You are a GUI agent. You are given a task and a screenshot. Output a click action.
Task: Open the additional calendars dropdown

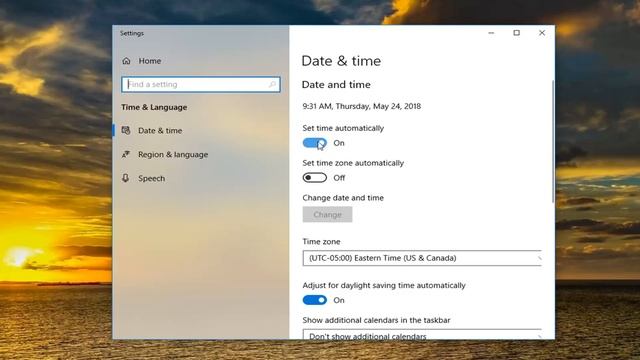pyautogui.click(x=422, y=334)
